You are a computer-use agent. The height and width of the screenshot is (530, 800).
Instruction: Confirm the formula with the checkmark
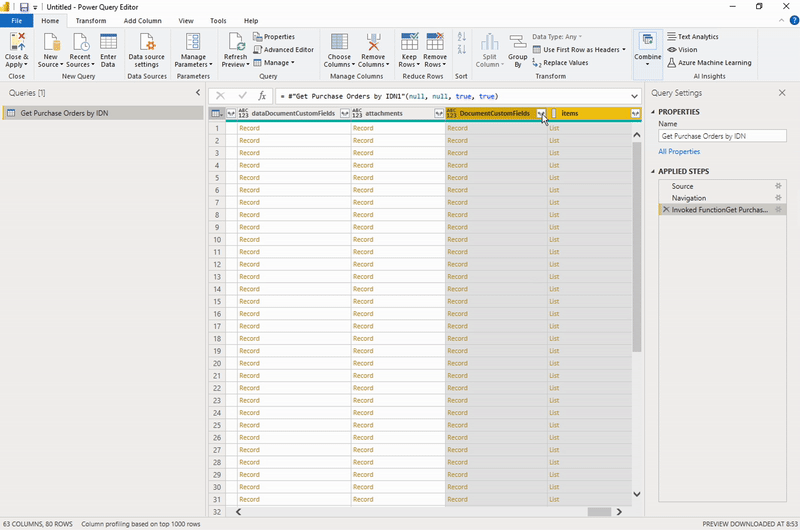tap(242, 96)
